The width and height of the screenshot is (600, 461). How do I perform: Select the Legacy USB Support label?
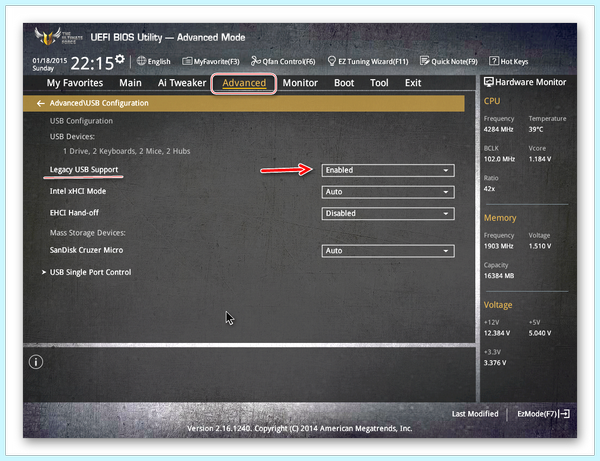pyautogui.click(x=84, y=170)
